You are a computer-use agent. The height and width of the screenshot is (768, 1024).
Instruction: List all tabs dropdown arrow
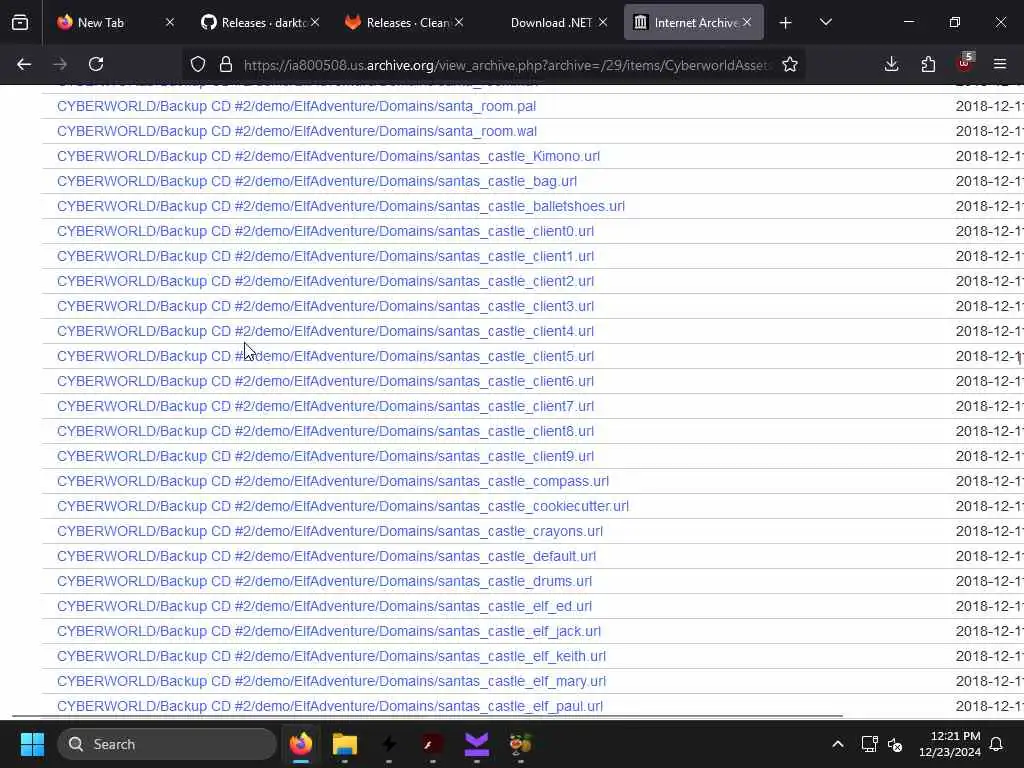tap(825, 23)
